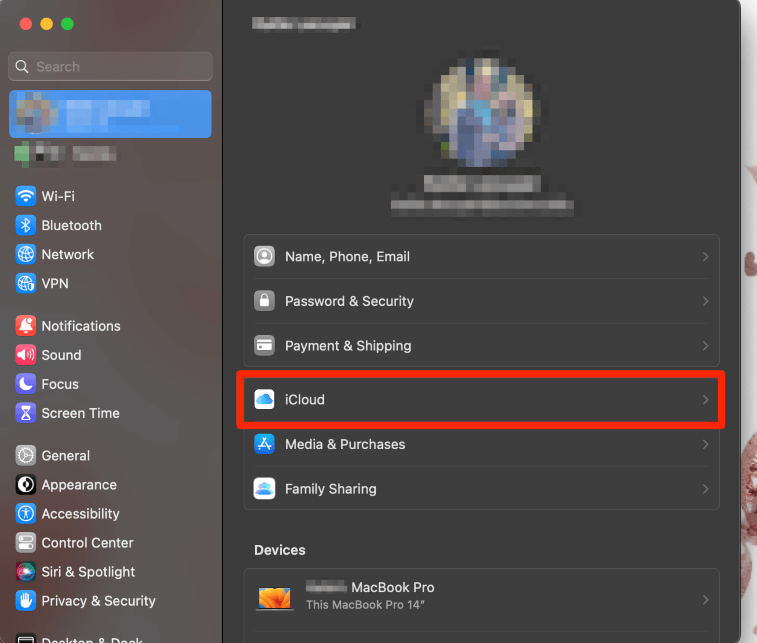Select the Siri & Spotlight icon
The image size is (757, 643).
coord(25,572)
